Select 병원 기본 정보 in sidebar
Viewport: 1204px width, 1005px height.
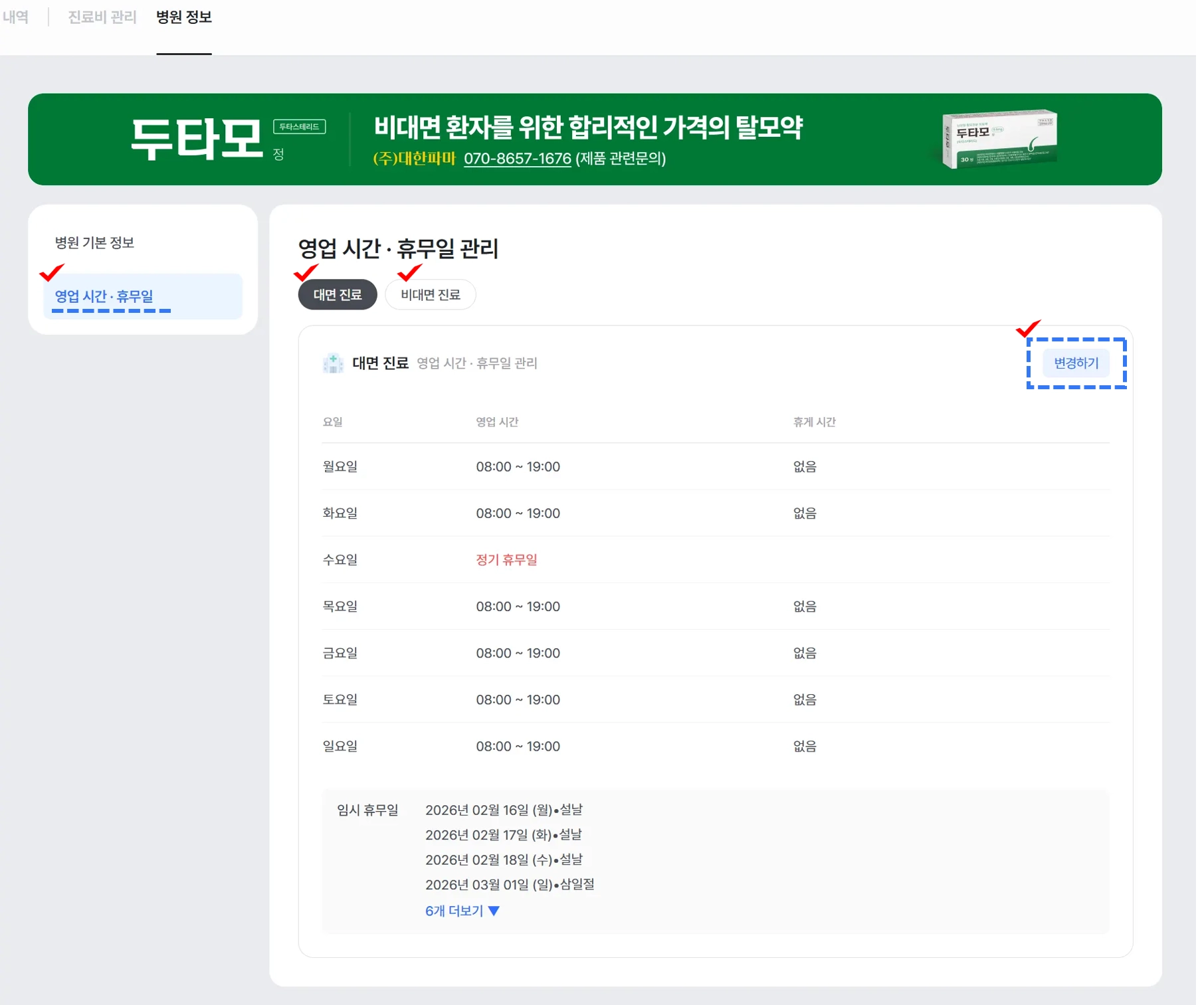pyautogui.click(x=94, y=242)
